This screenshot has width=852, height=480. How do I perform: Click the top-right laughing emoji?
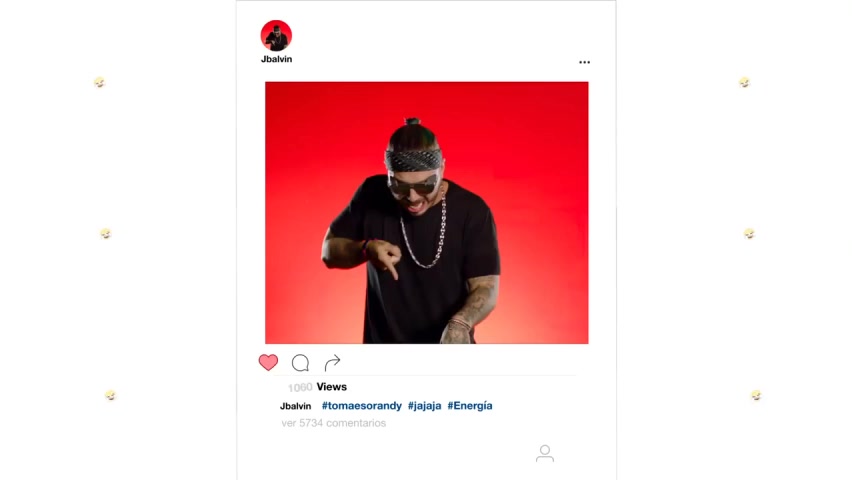(744, 82)
